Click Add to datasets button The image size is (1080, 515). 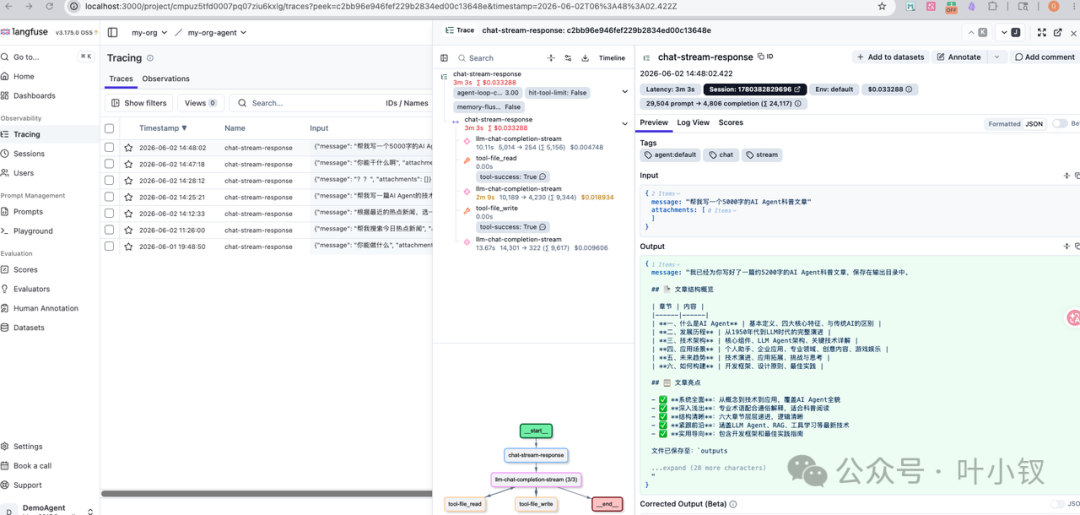891,57
